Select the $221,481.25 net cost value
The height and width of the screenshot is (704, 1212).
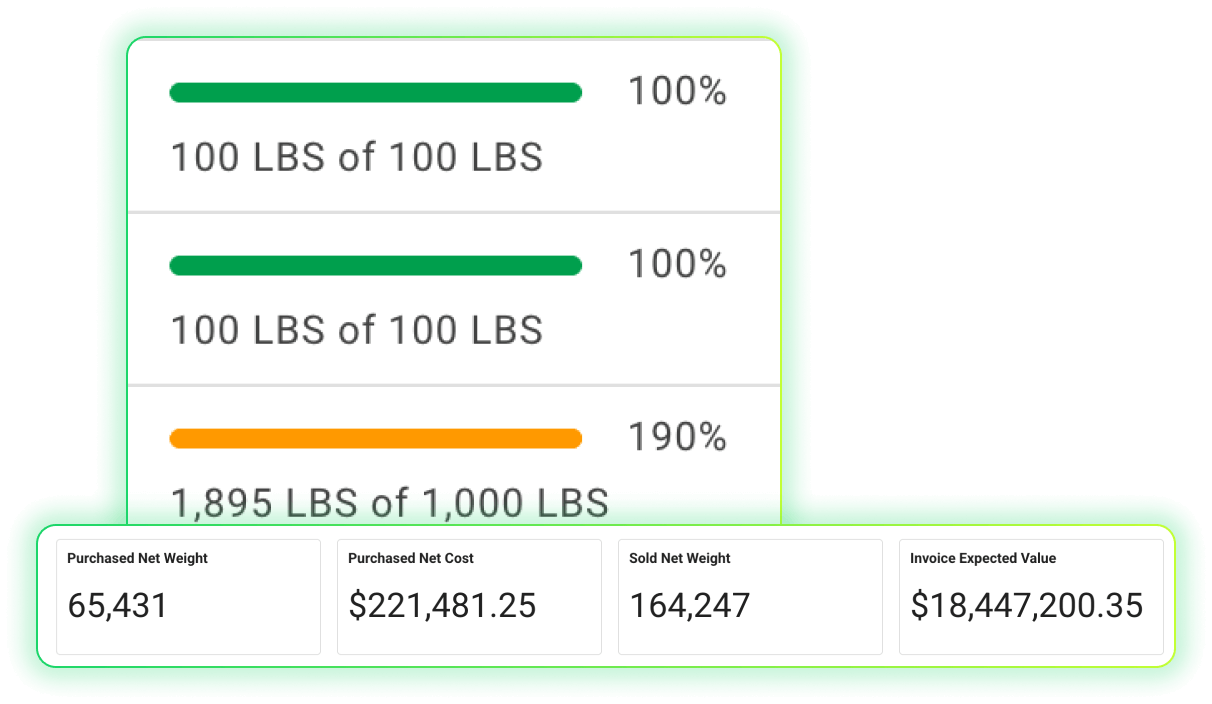tap(442, 605)
